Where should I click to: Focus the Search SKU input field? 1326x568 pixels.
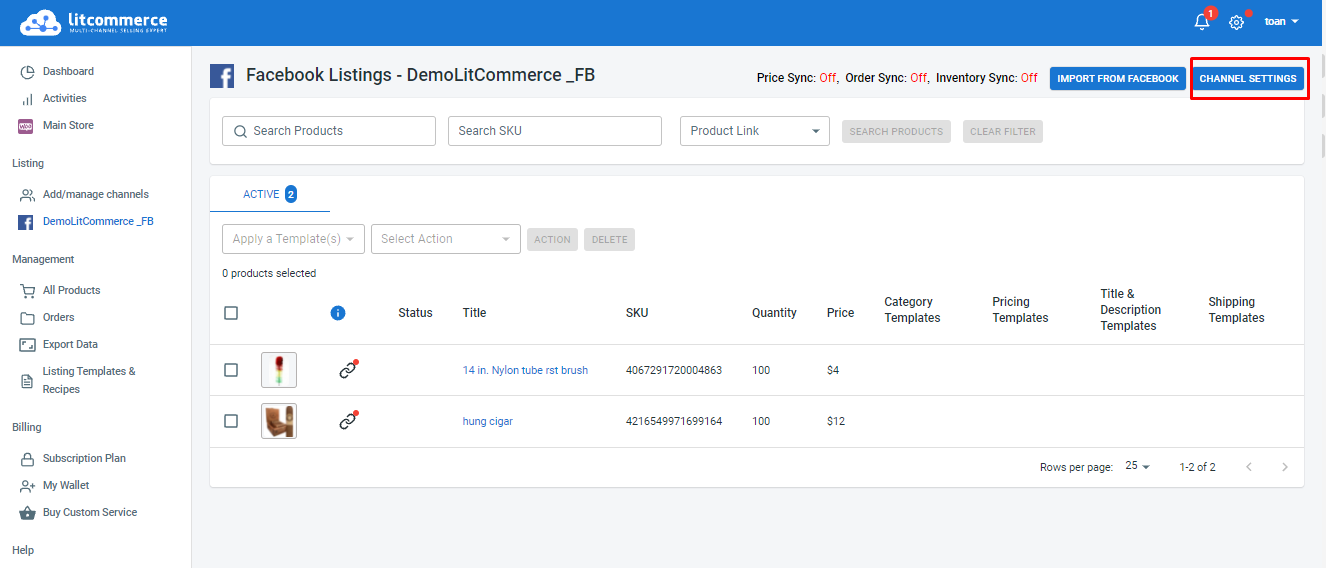(555, 131)
